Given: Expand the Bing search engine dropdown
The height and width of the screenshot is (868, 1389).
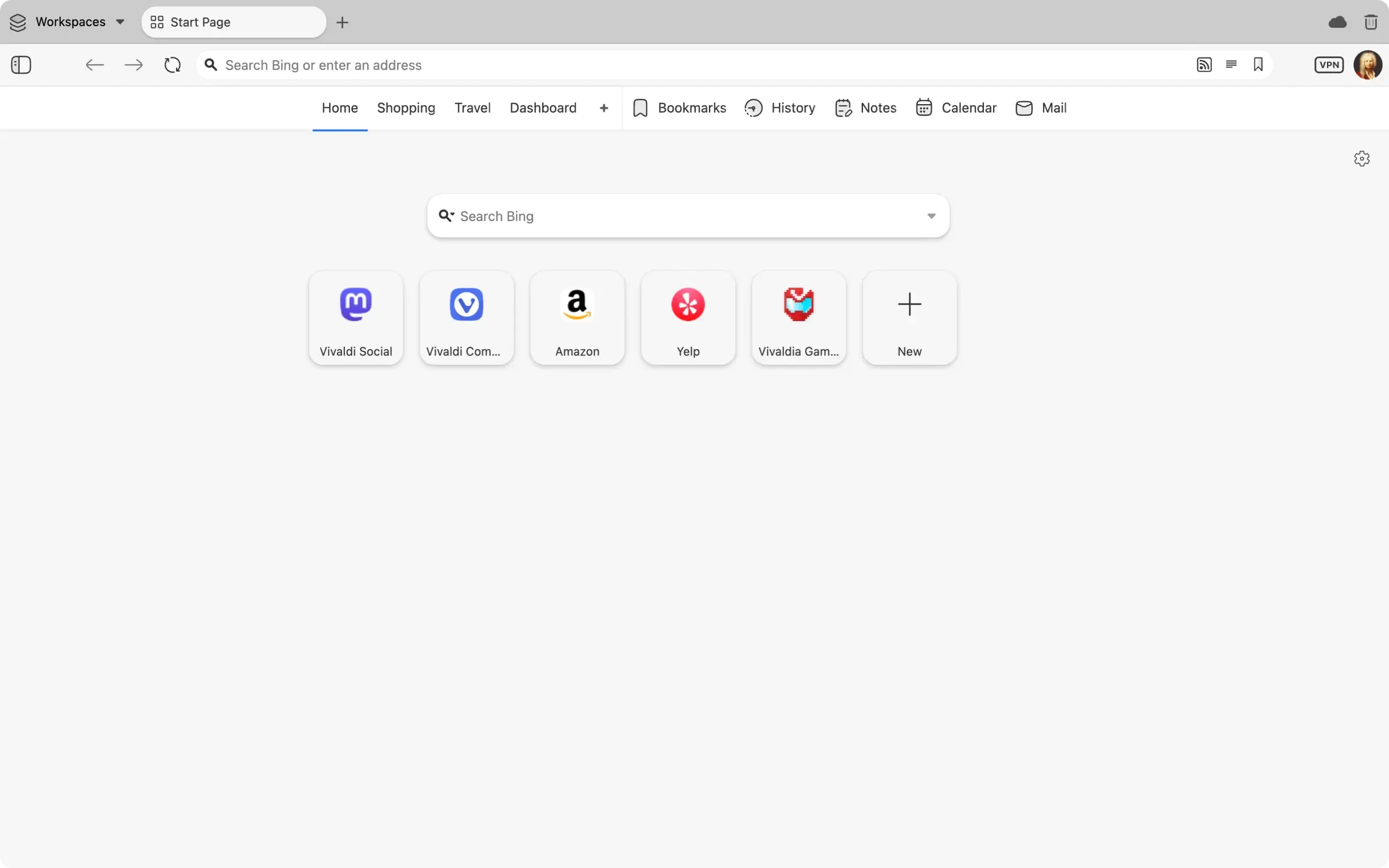Looking at the screenshot, I should click(x=931, y=216).
